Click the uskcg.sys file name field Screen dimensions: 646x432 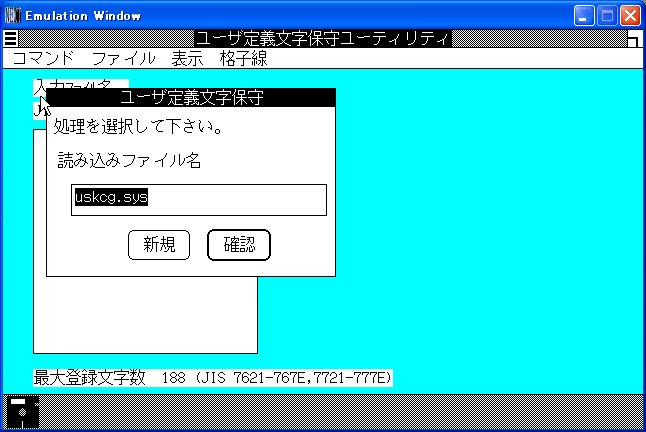pos(198,199)
